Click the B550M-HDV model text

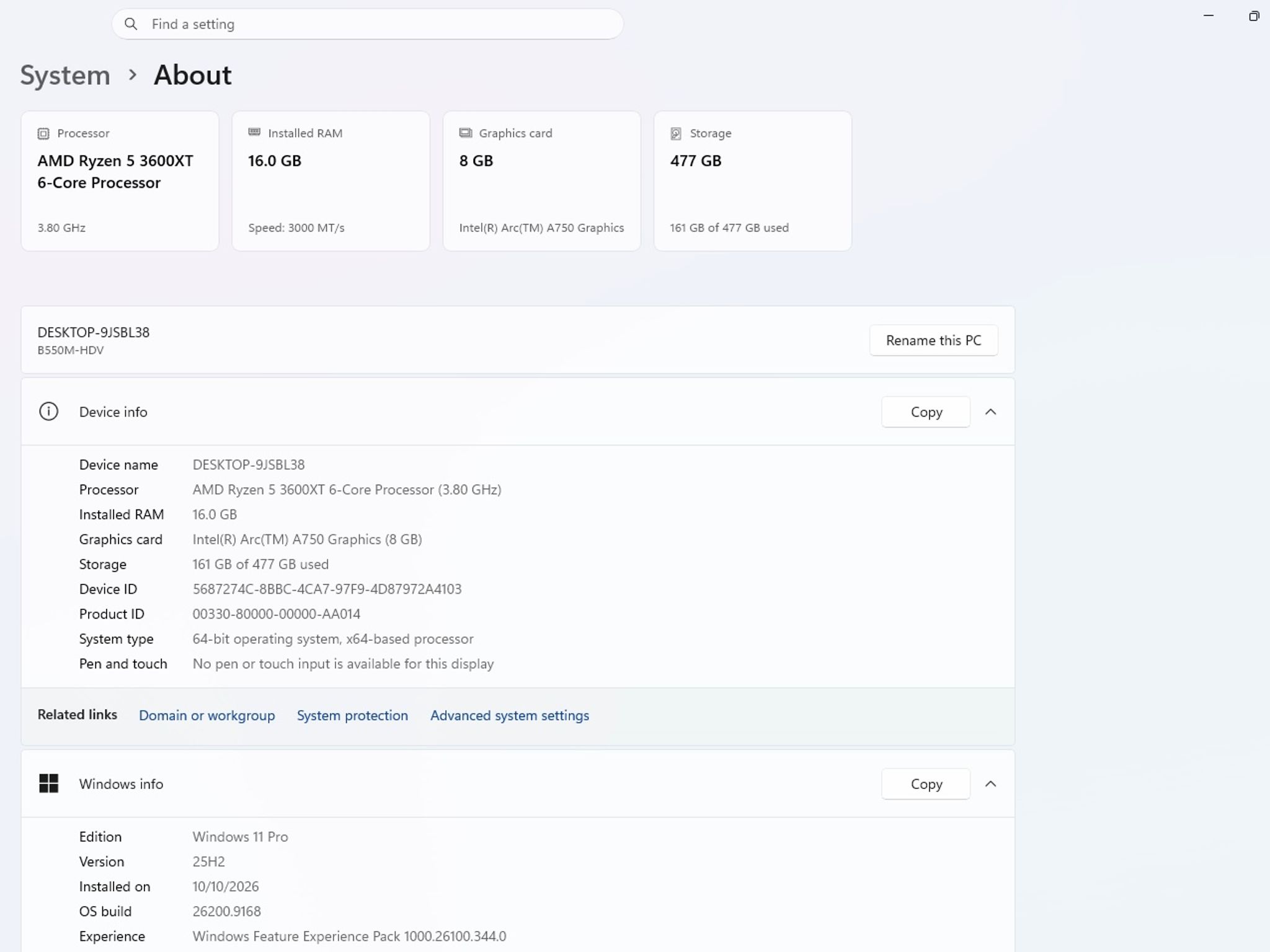[x=70, y=350]
